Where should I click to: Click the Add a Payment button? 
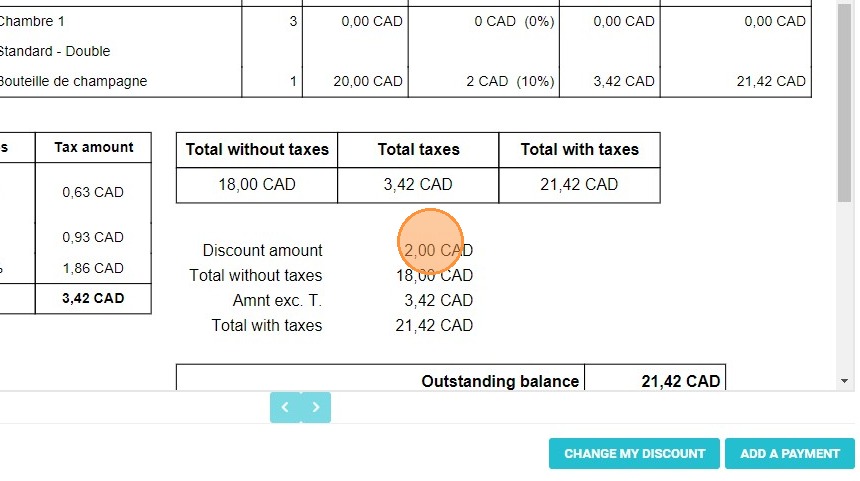coord(790,454)
